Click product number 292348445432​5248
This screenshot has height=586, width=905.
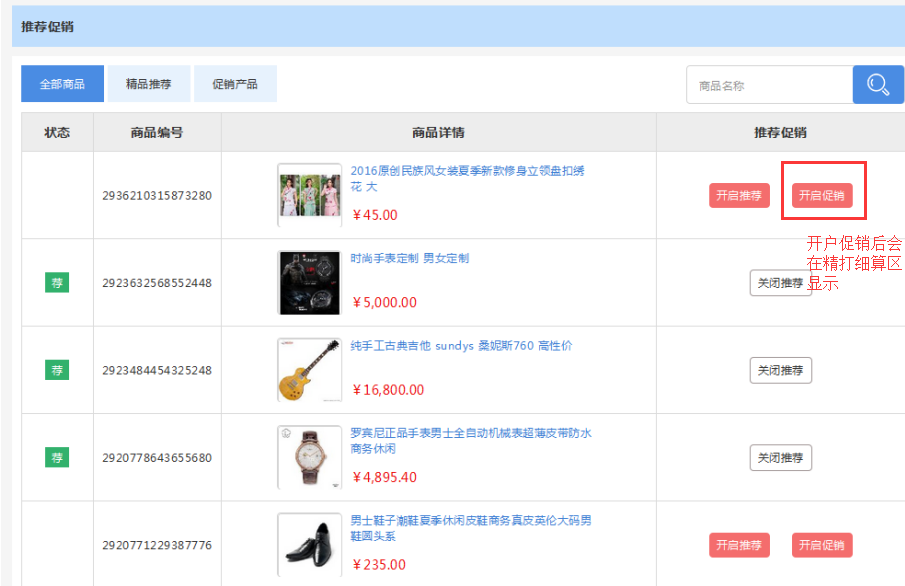pos(157,370)
